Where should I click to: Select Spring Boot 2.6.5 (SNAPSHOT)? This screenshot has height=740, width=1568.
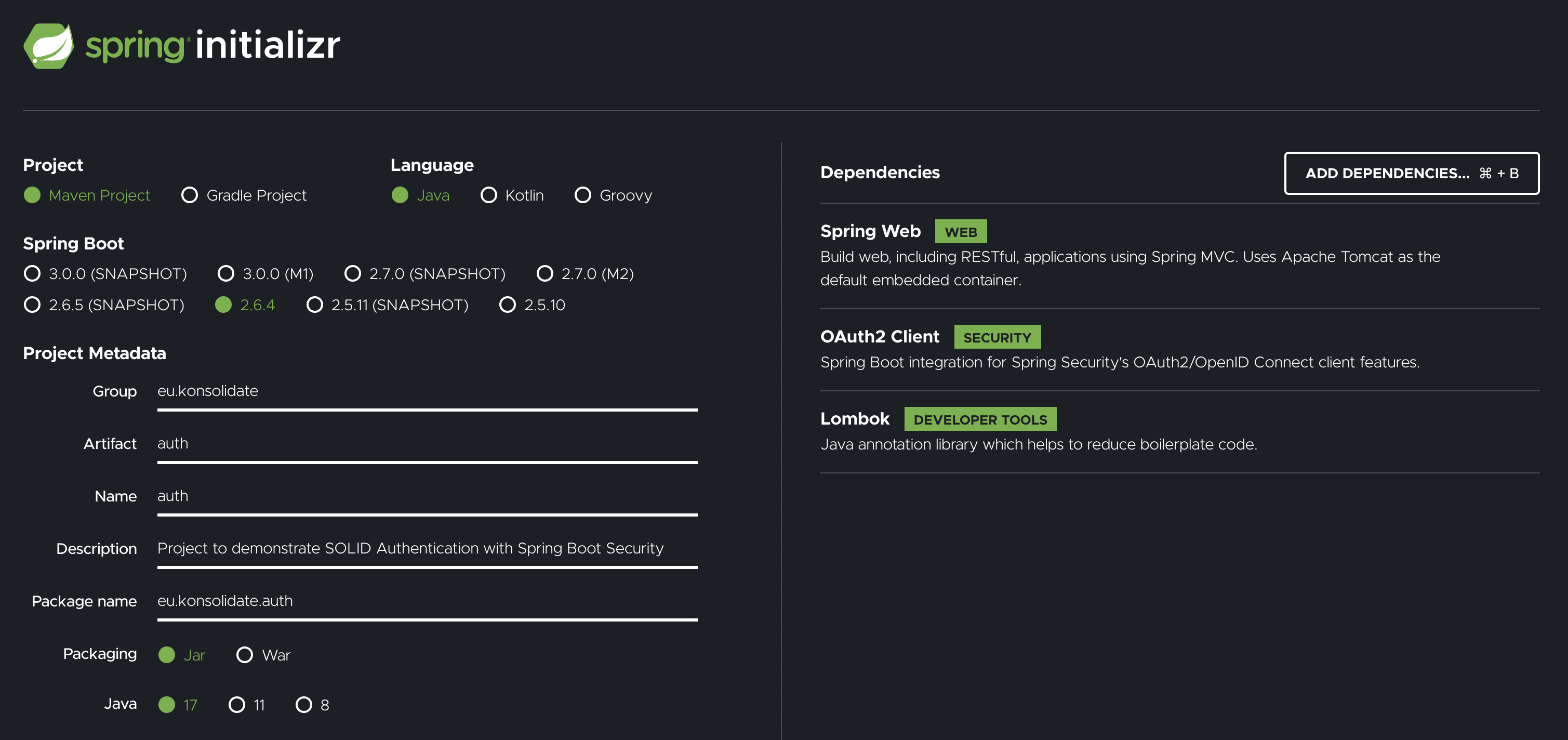(104, 305)
